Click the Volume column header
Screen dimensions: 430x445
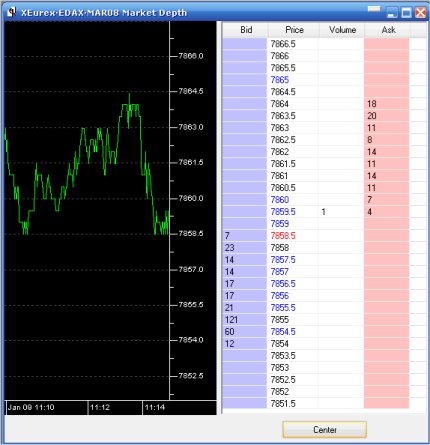click(342, 30)
